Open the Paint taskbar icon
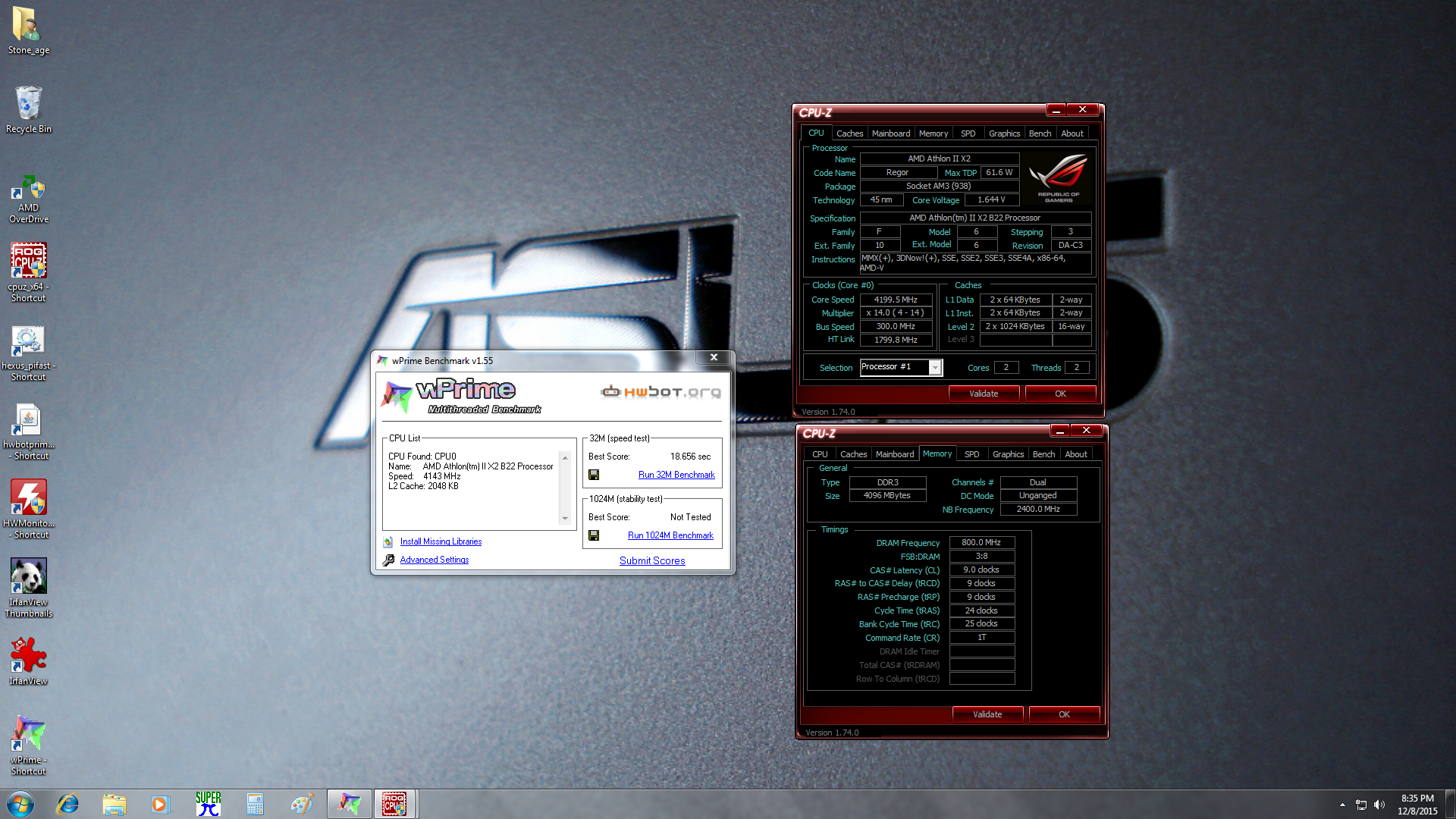This screenshot has width=1456, height=819. click(302, 804)
